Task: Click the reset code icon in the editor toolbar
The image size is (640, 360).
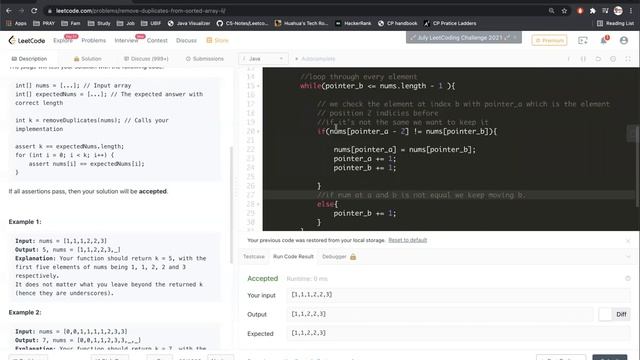Action: click(598, 59)
